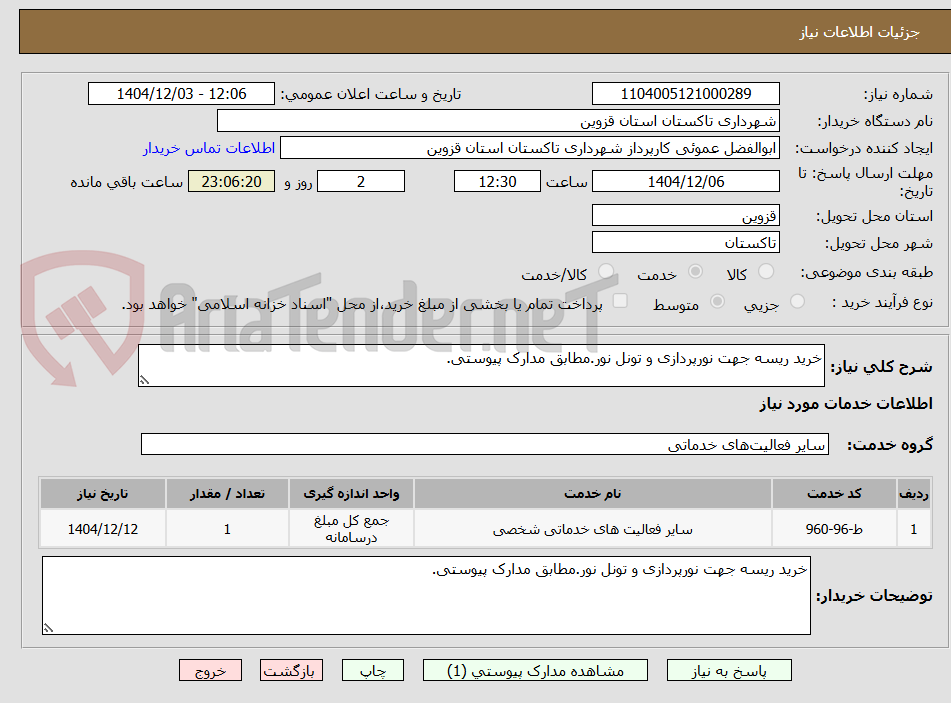The width and height of the screenshot is (951, 703).
Task: Click the چاپ print button
Action: pyautogui.click(x=373, y=670)
